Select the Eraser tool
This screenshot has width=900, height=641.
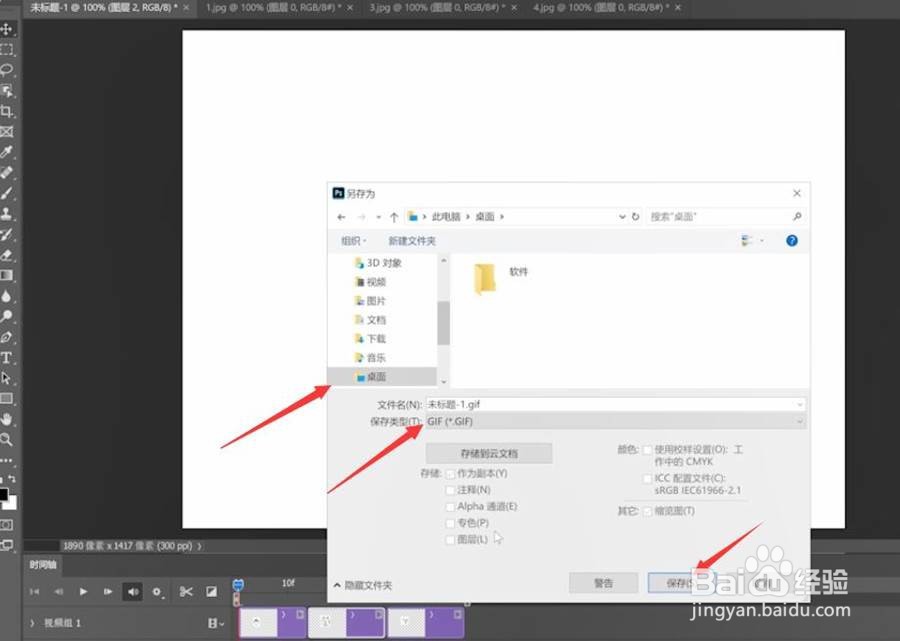click(x=7, y=255)
